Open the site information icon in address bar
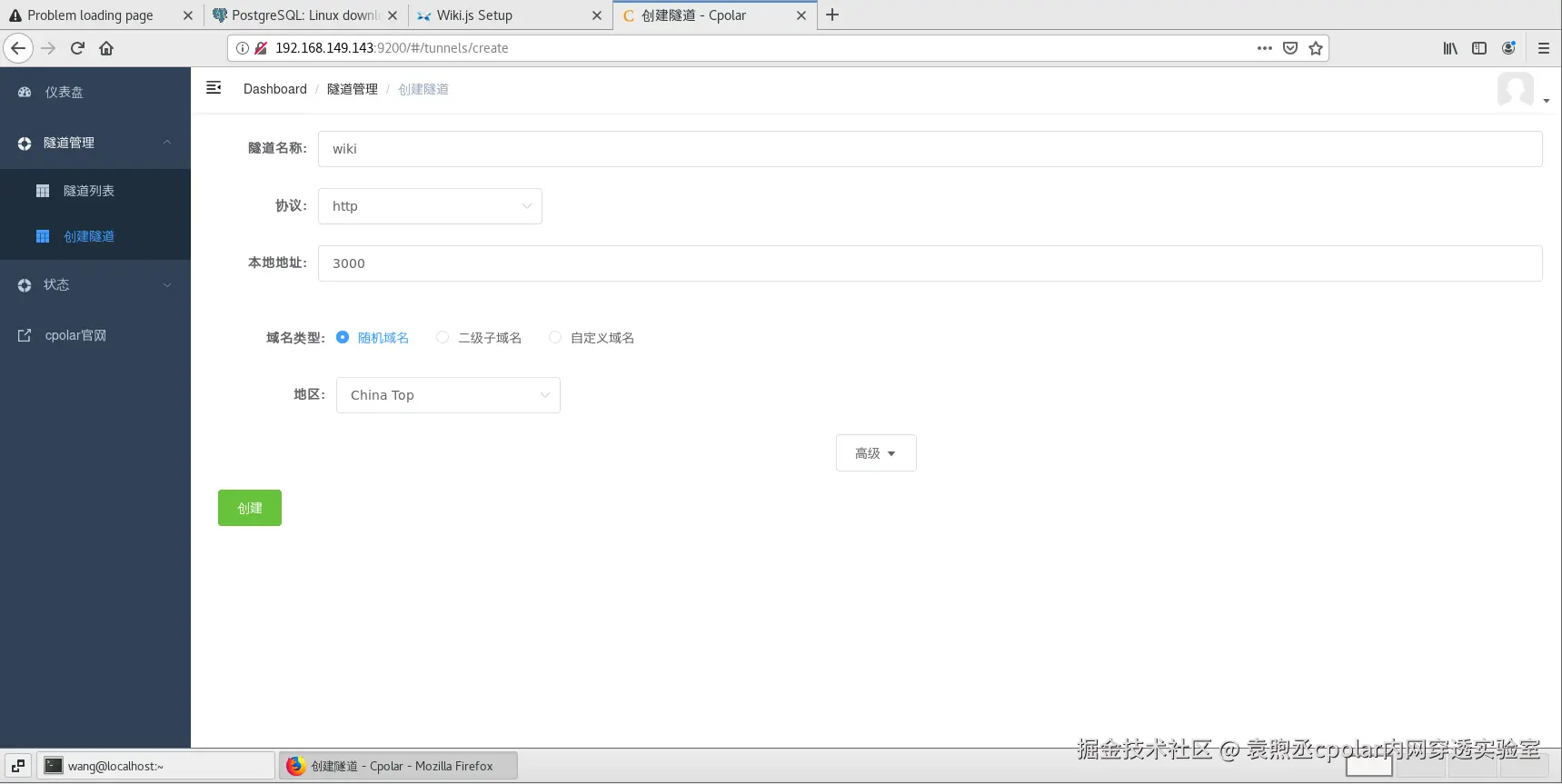The width and height of the screenshot is (1562, 784). (x=243, y=48)
